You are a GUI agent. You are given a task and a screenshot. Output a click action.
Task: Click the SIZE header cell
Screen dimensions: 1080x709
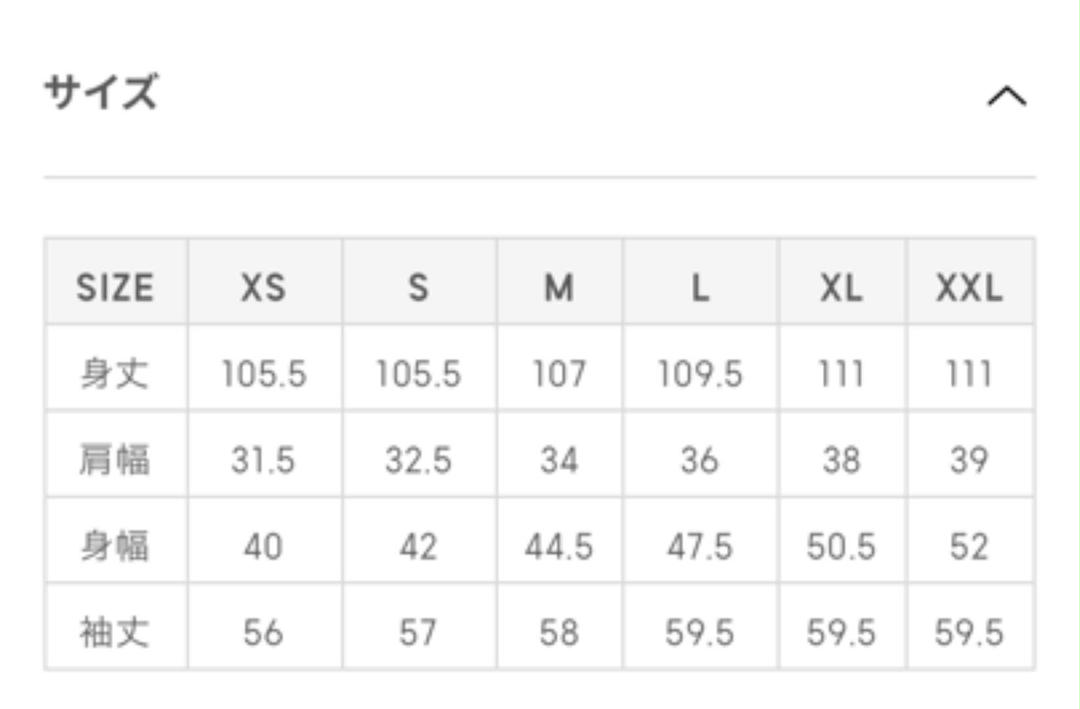click(115, 287)
